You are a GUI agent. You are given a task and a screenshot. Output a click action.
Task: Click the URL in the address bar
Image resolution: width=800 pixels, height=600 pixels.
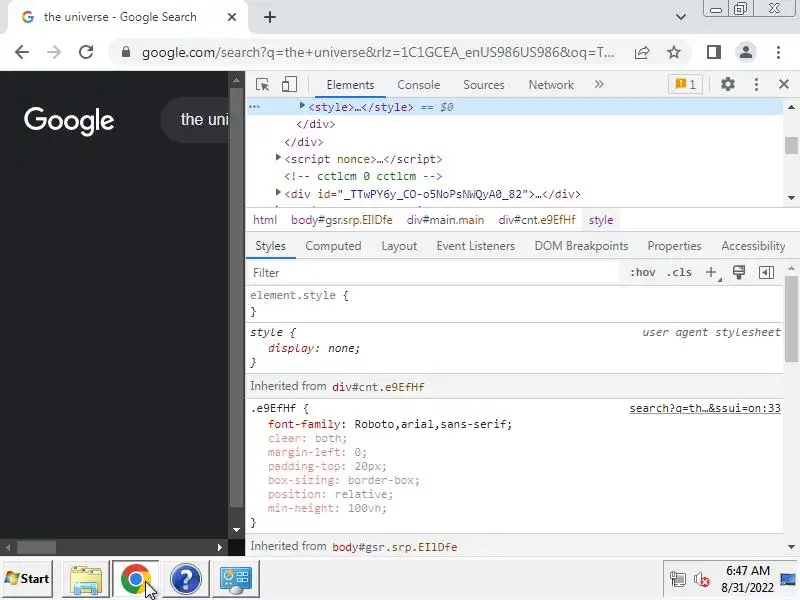pos(378,53)
